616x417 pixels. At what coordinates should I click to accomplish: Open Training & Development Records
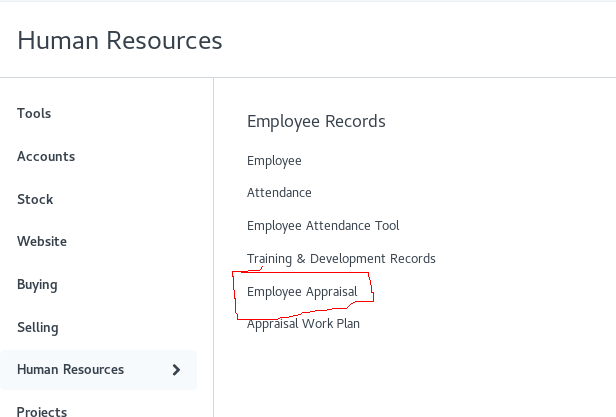point(341,259)
